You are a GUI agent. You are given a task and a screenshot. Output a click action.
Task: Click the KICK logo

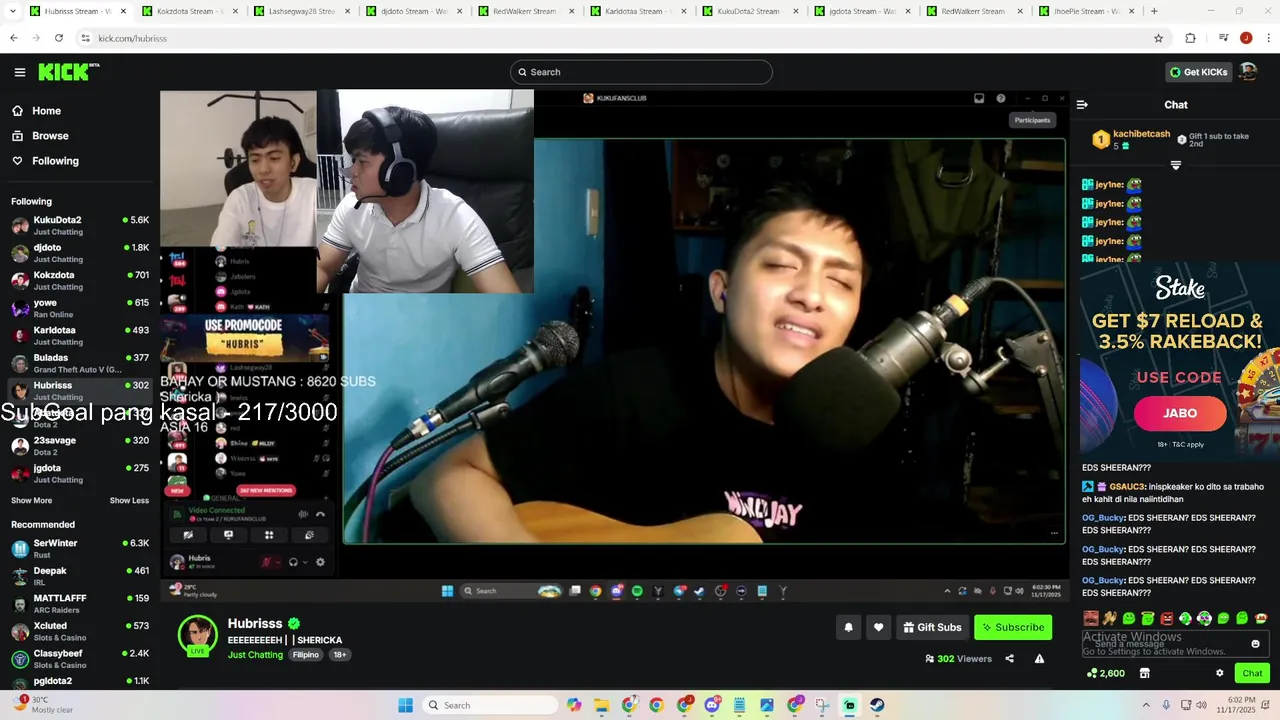coord(68,72)
